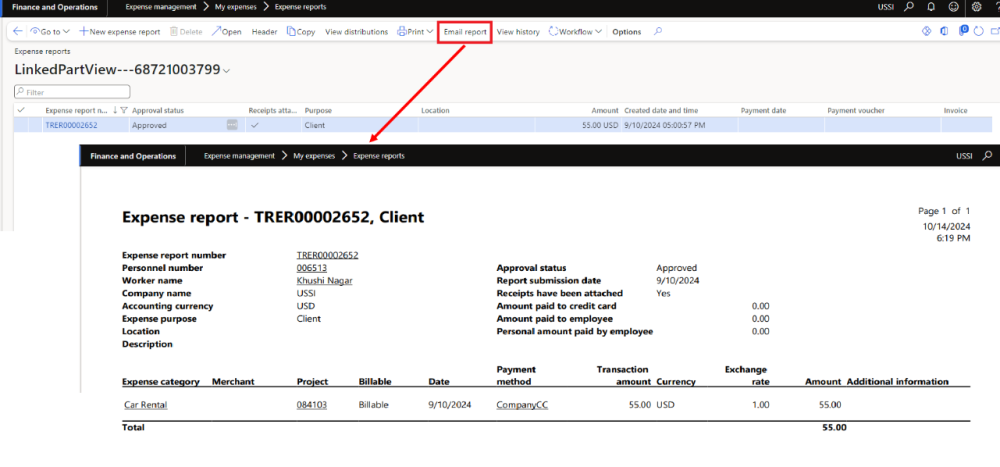Click Khushi Nagar worker link
This screenshot has height=467, width=1000.
[x=324, y=281]
